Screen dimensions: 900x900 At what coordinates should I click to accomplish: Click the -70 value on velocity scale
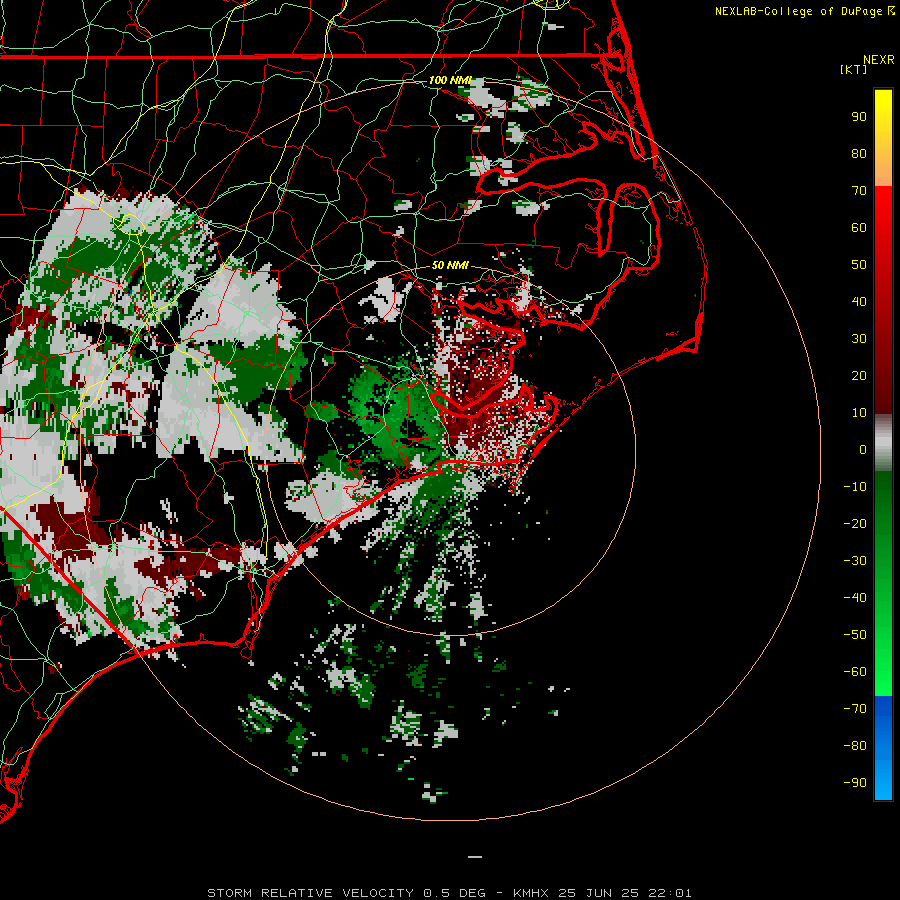pos(855,709)
